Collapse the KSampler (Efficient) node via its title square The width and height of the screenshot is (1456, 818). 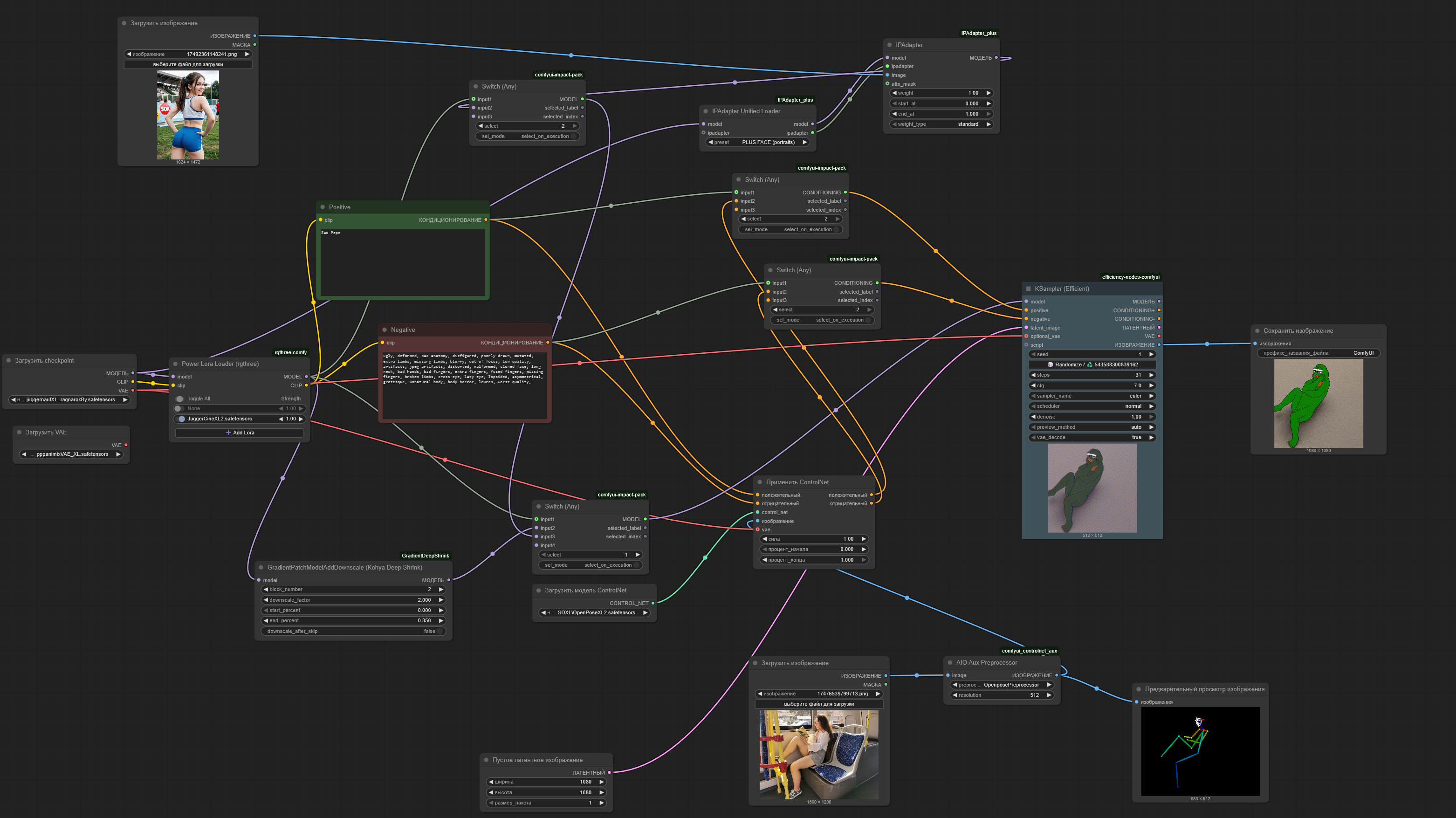[x=1028, y=289]
